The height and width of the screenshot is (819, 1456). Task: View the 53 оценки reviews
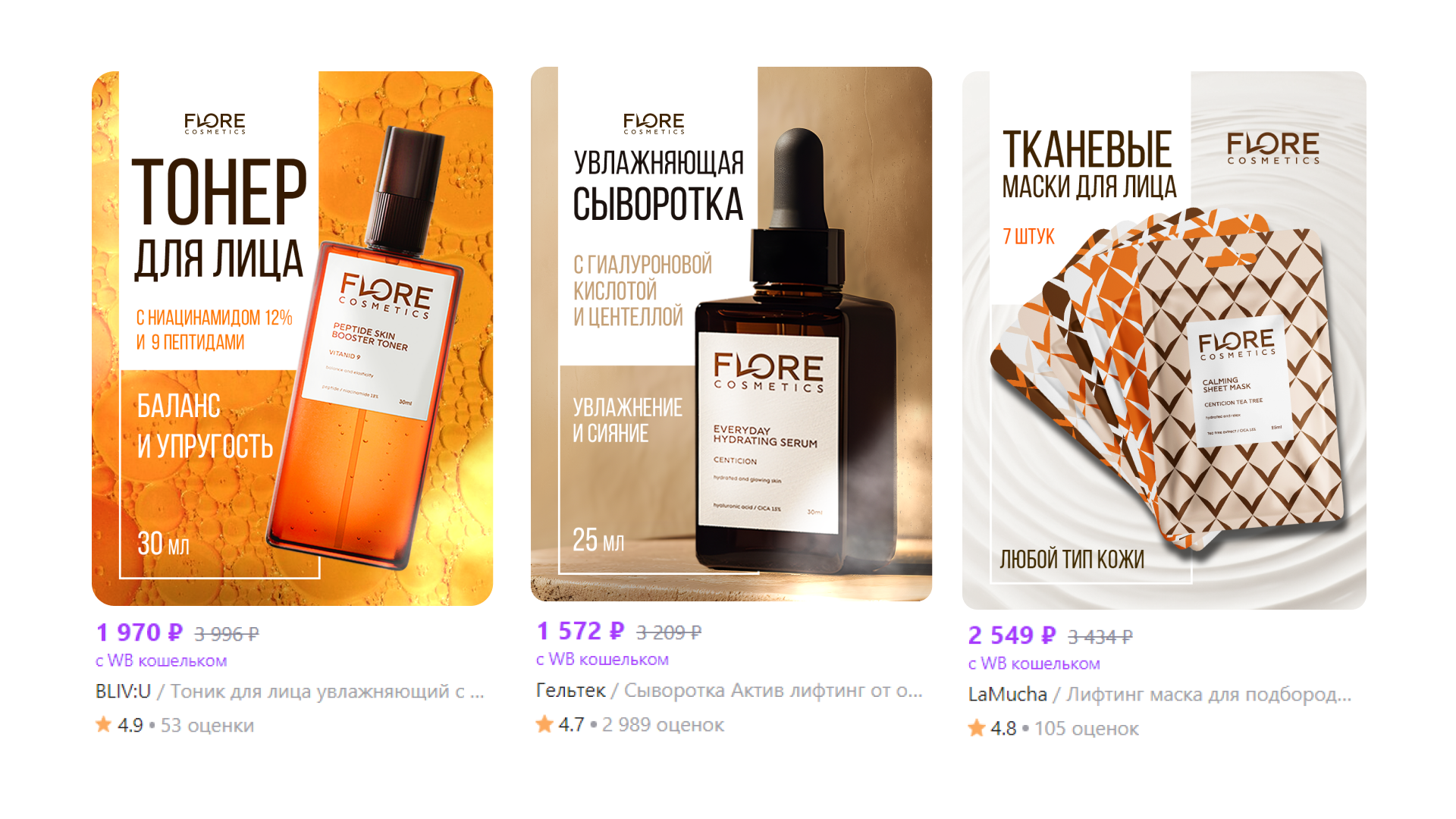click(x=207, y=726)
